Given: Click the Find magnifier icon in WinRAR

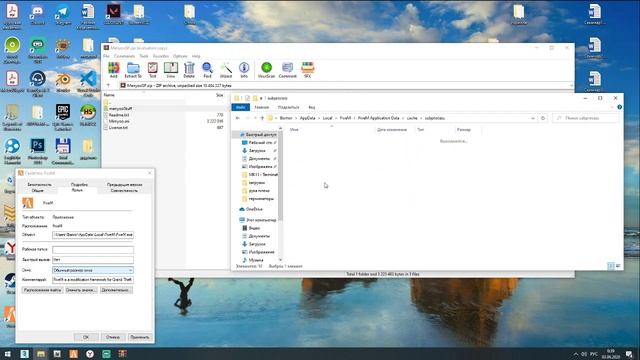Looking at the screenshot, I should click(207, 70).
